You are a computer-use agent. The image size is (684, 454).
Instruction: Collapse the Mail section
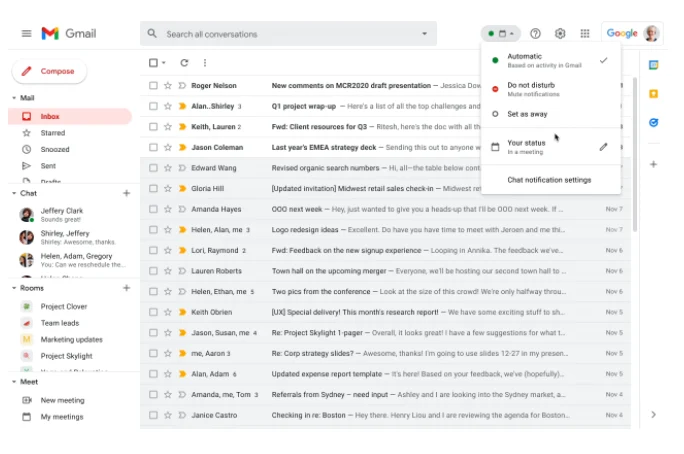pyautogui.click(x=14, y=98)
